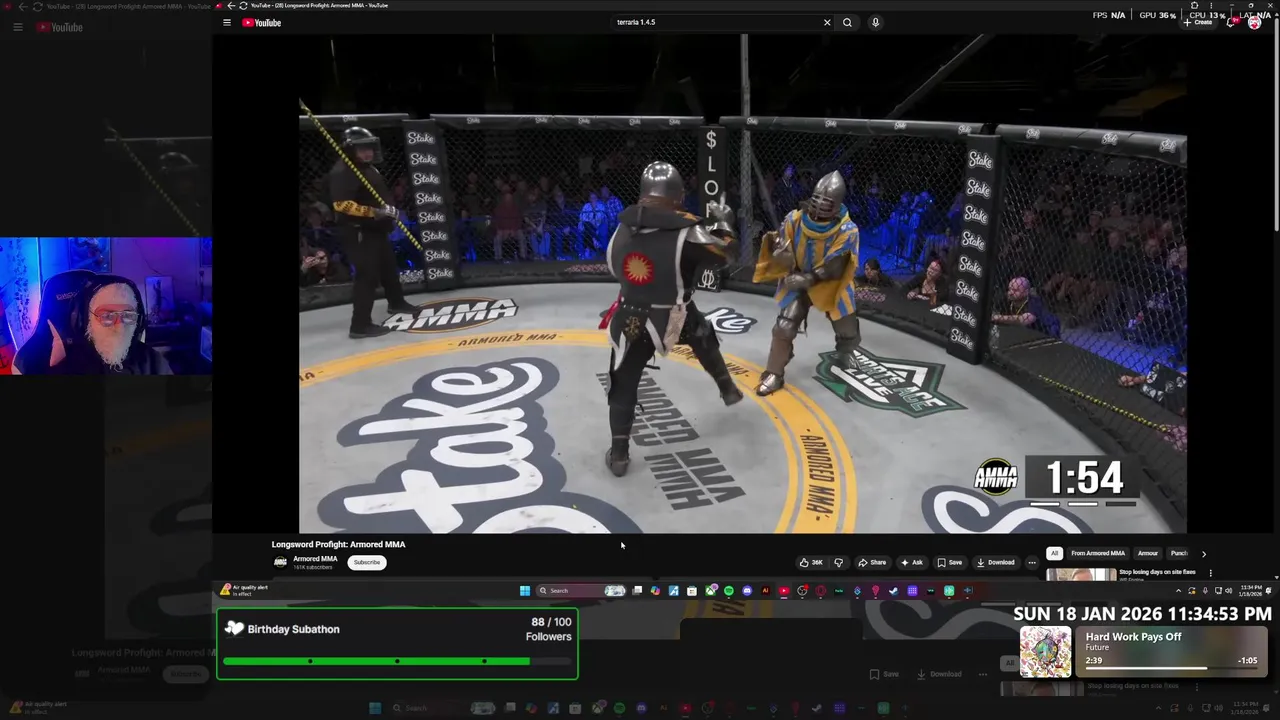Open the YouTube Create button
Image resolution: width=1280 pixels, height=720 pixels.
[1199, 22]
